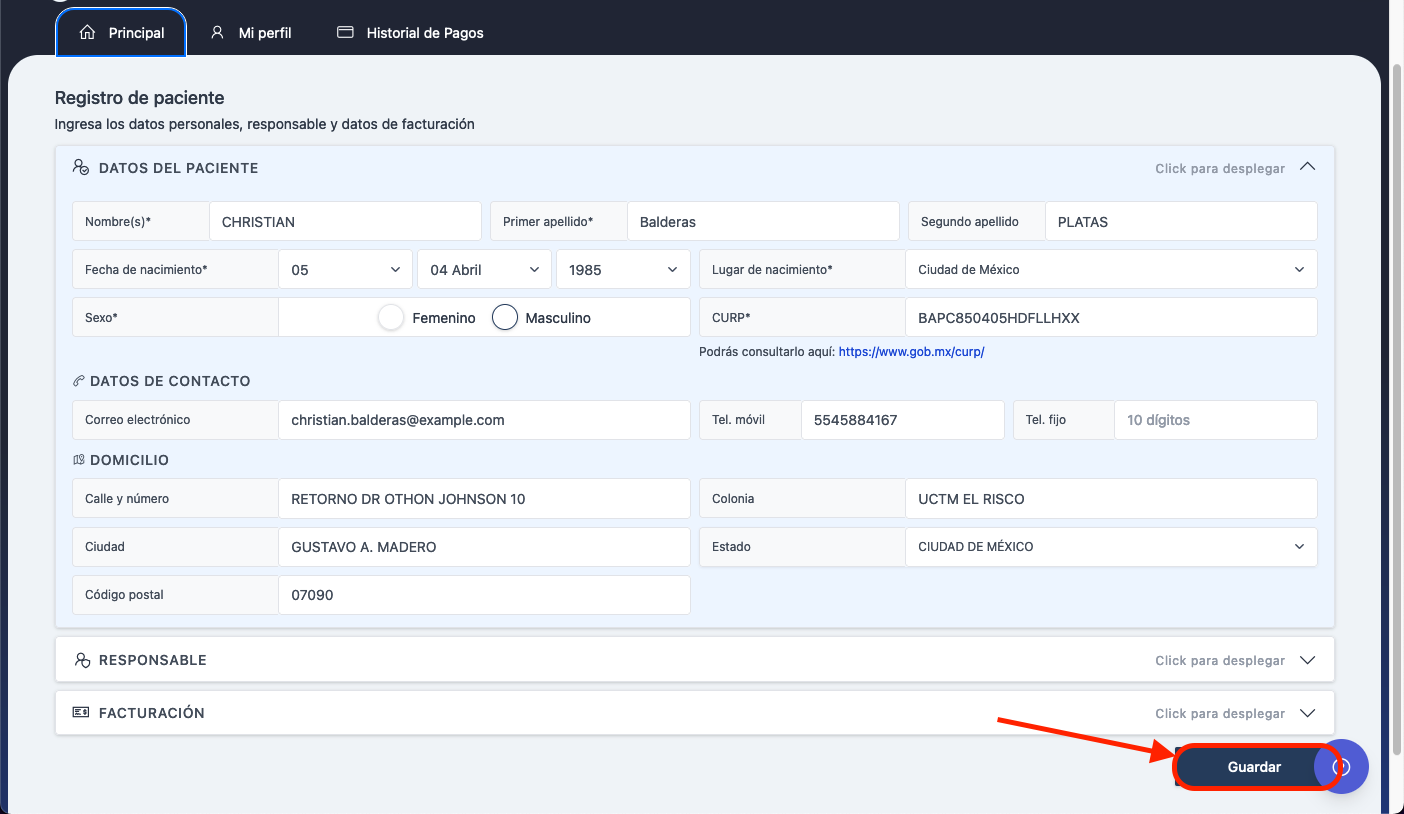
Task: Click the map icon beside Domicilio
Action: (x=78, y=460)
